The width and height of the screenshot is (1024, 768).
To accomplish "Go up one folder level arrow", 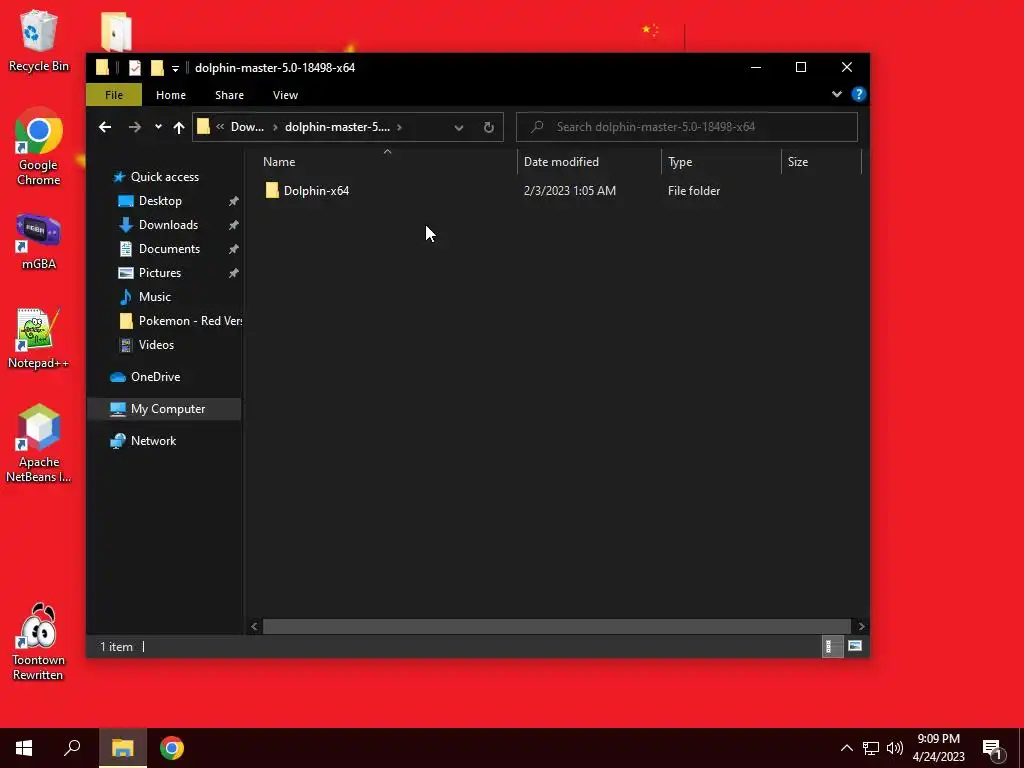I will pyautogui.click(x=179, y=127).
